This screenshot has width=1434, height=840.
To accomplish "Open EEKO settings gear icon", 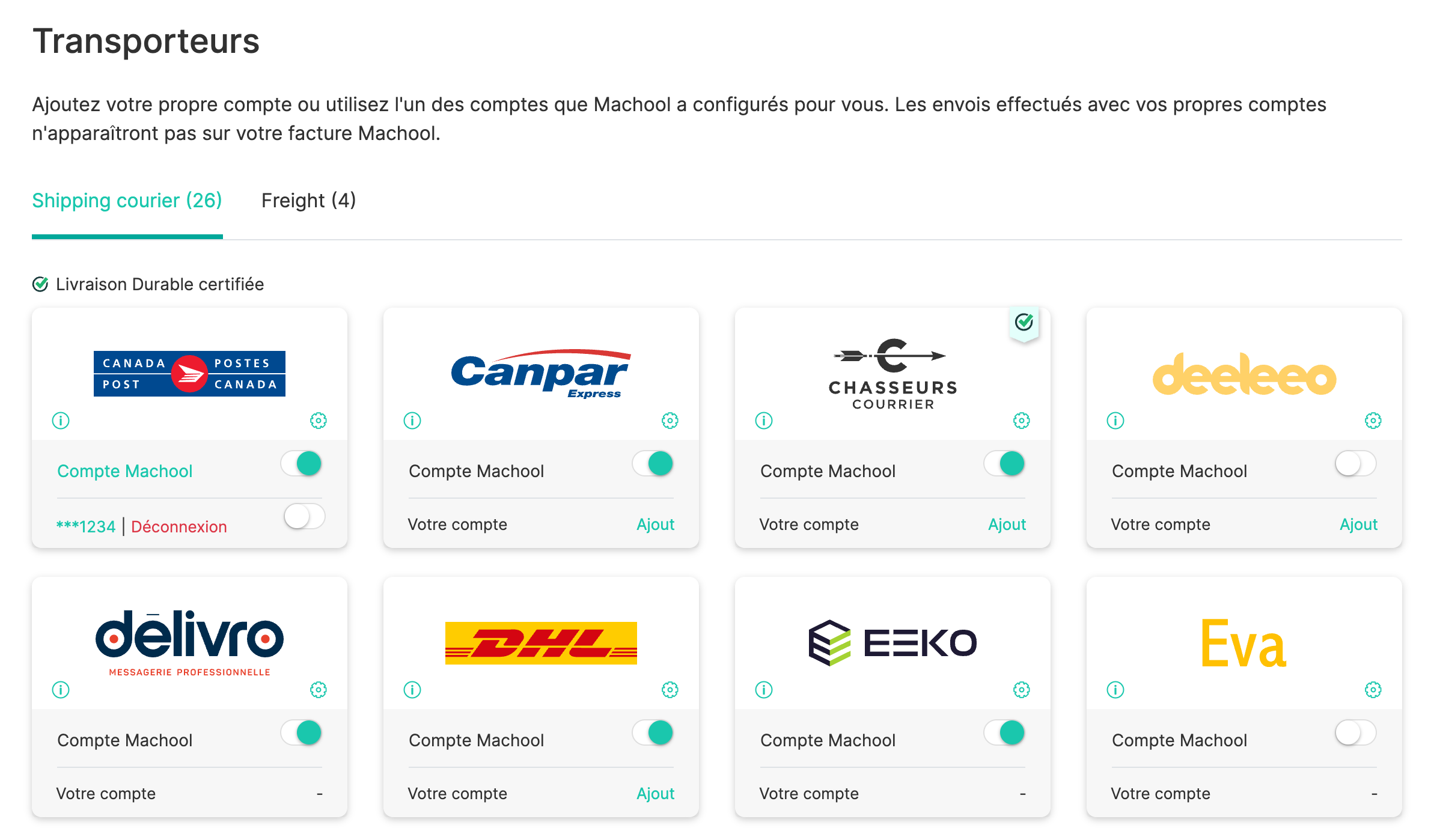I will [x=1021, y=690].
